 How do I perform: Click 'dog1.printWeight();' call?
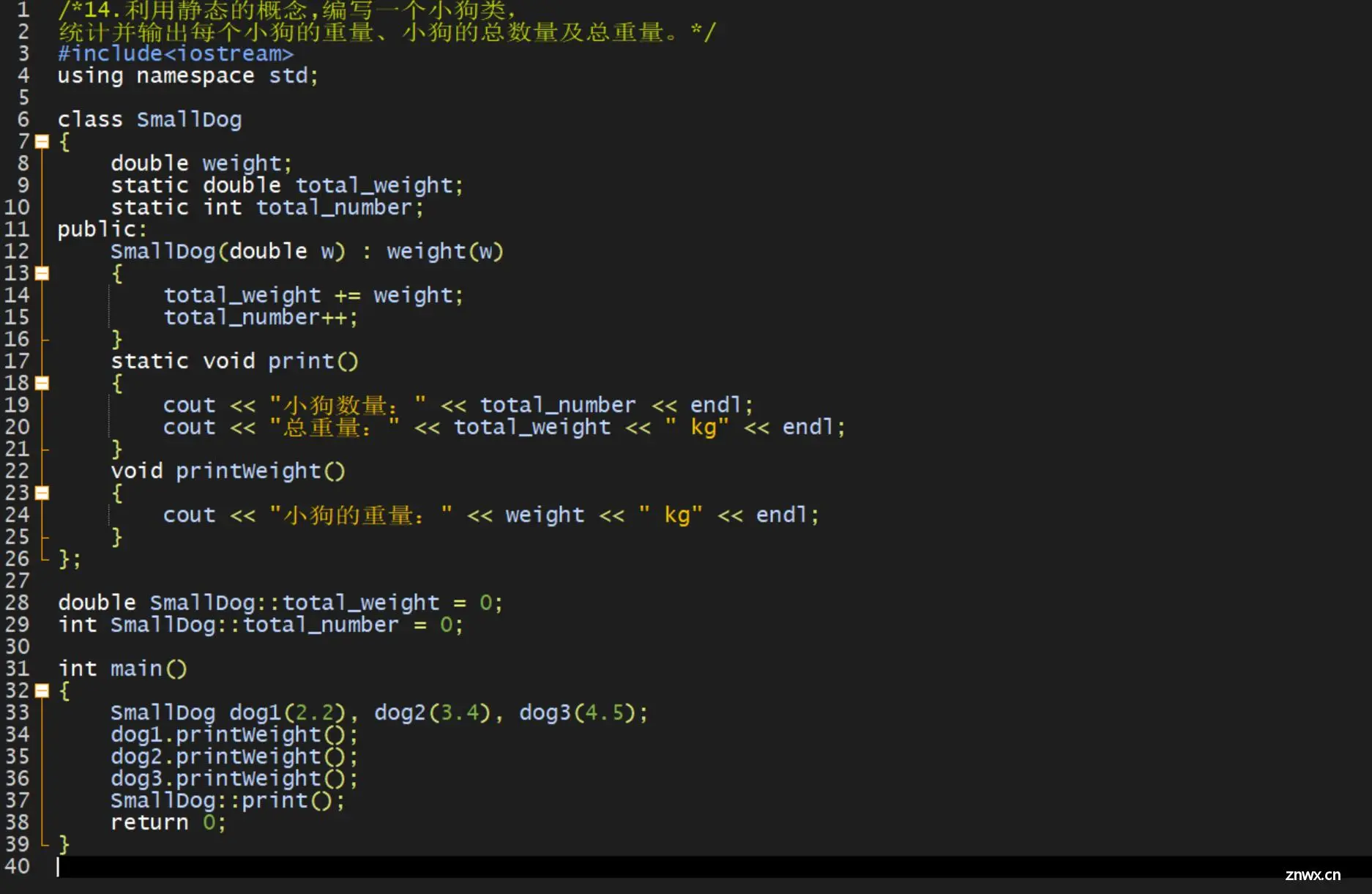click(234, 734)
